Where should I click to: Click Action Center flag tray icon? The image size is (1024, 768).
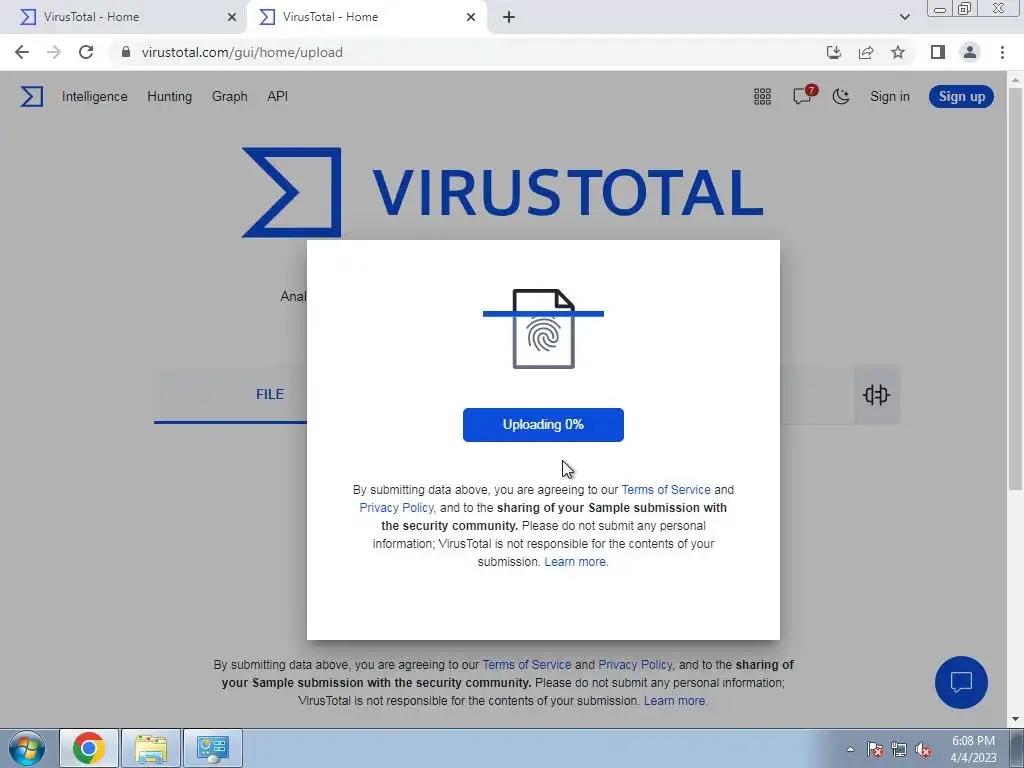[875, 750]
